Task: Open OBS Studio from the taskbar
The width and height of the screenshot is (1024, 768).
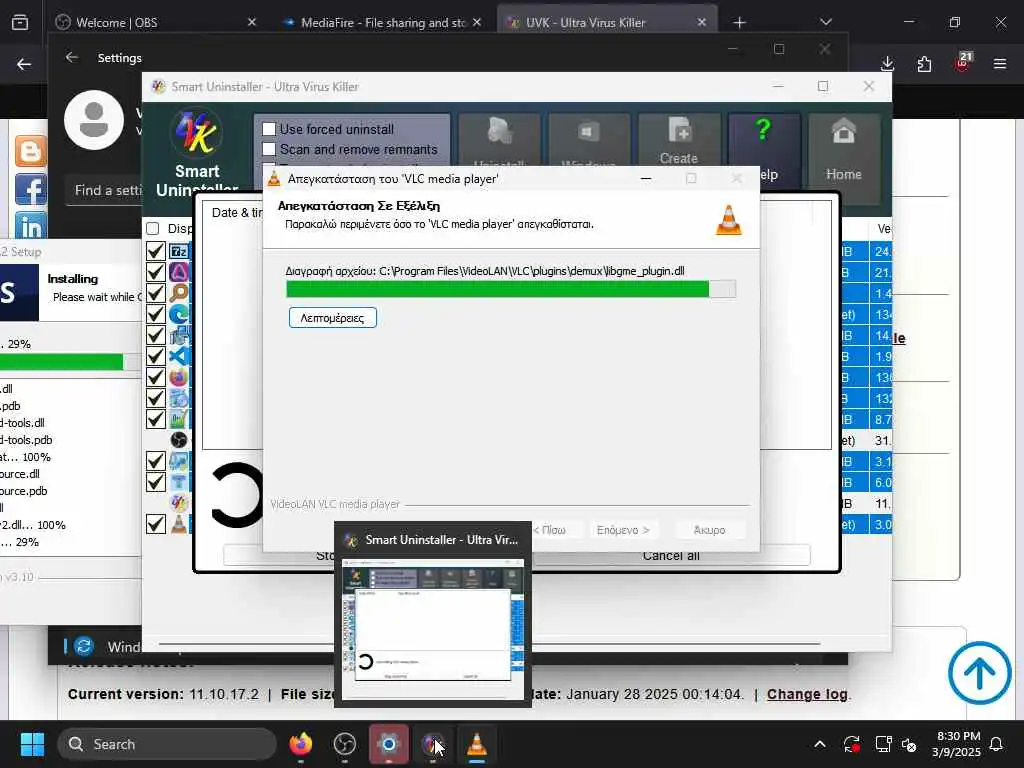Action: click(345, 744)
